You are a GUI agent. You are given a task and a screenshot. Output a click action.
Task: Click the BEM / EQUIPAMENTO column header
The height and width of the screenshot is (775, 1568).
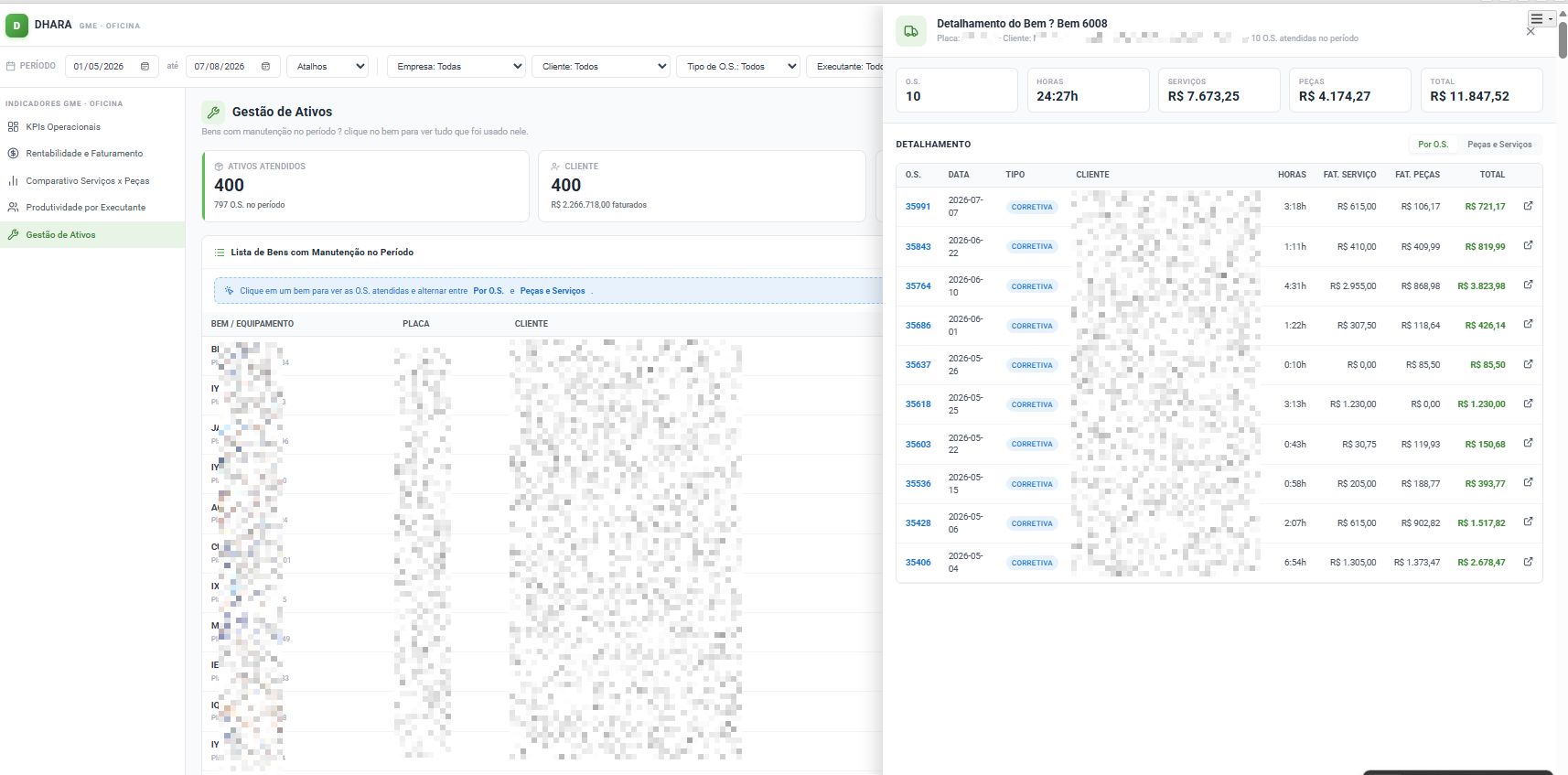pos(252,324)
